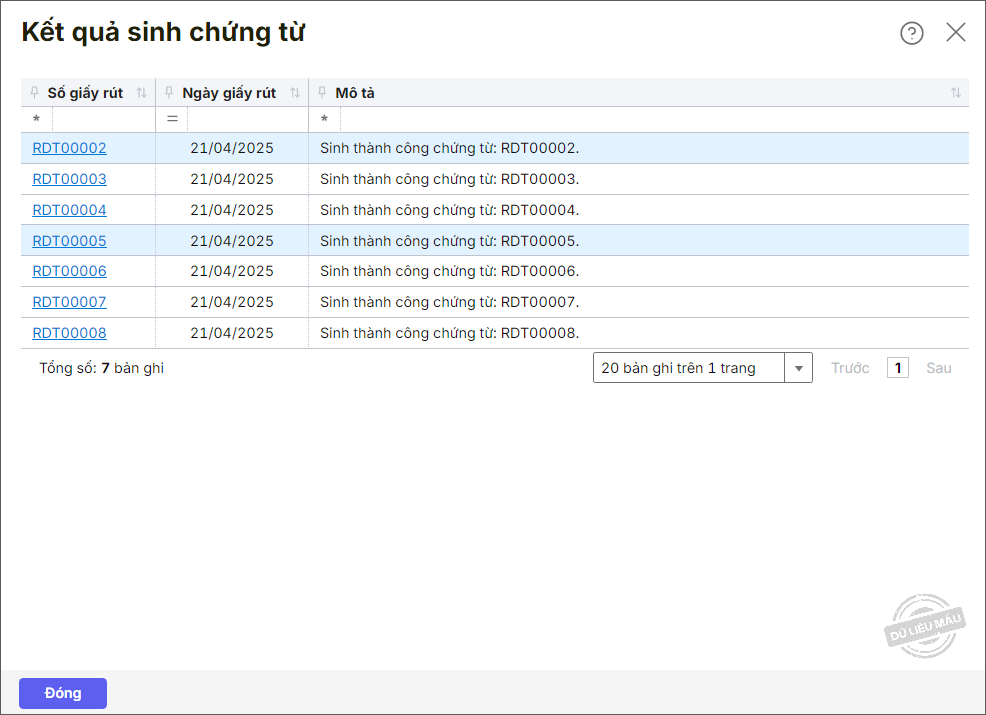This screenshot has width=986, height=715.
Task: Pin the Ngày giấy rút column
Action: pos(169,92)
